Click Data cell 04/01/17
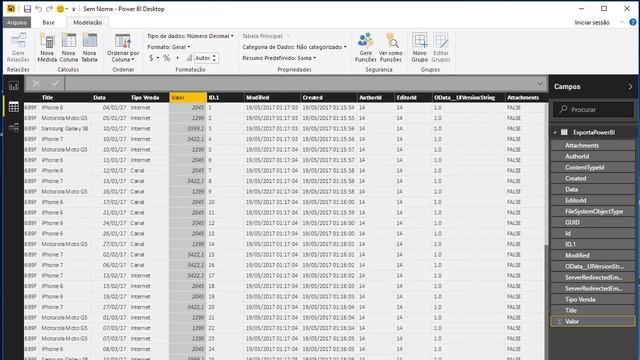This screenshot has height=360, width=640. (109, 108)
